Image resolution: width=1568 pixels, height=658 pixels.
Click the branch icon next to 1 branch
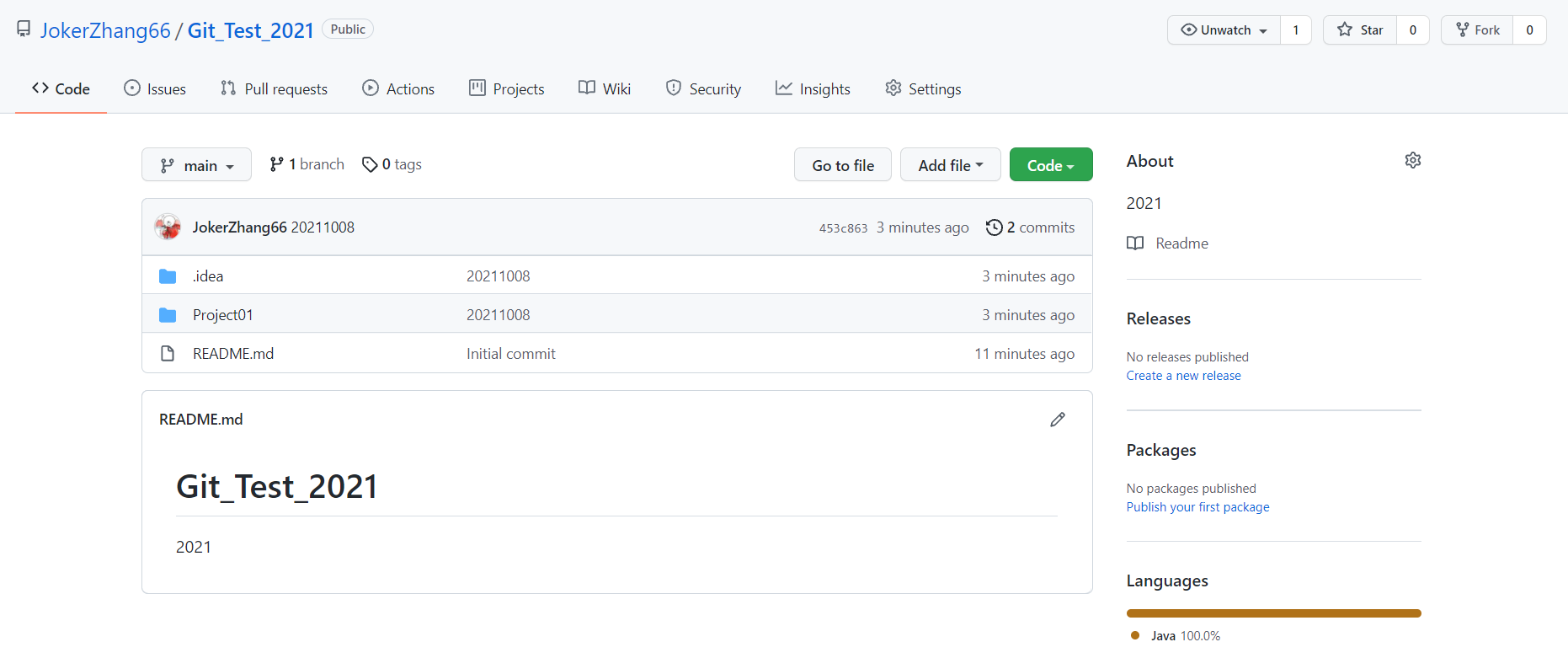(x=276, y=164)
